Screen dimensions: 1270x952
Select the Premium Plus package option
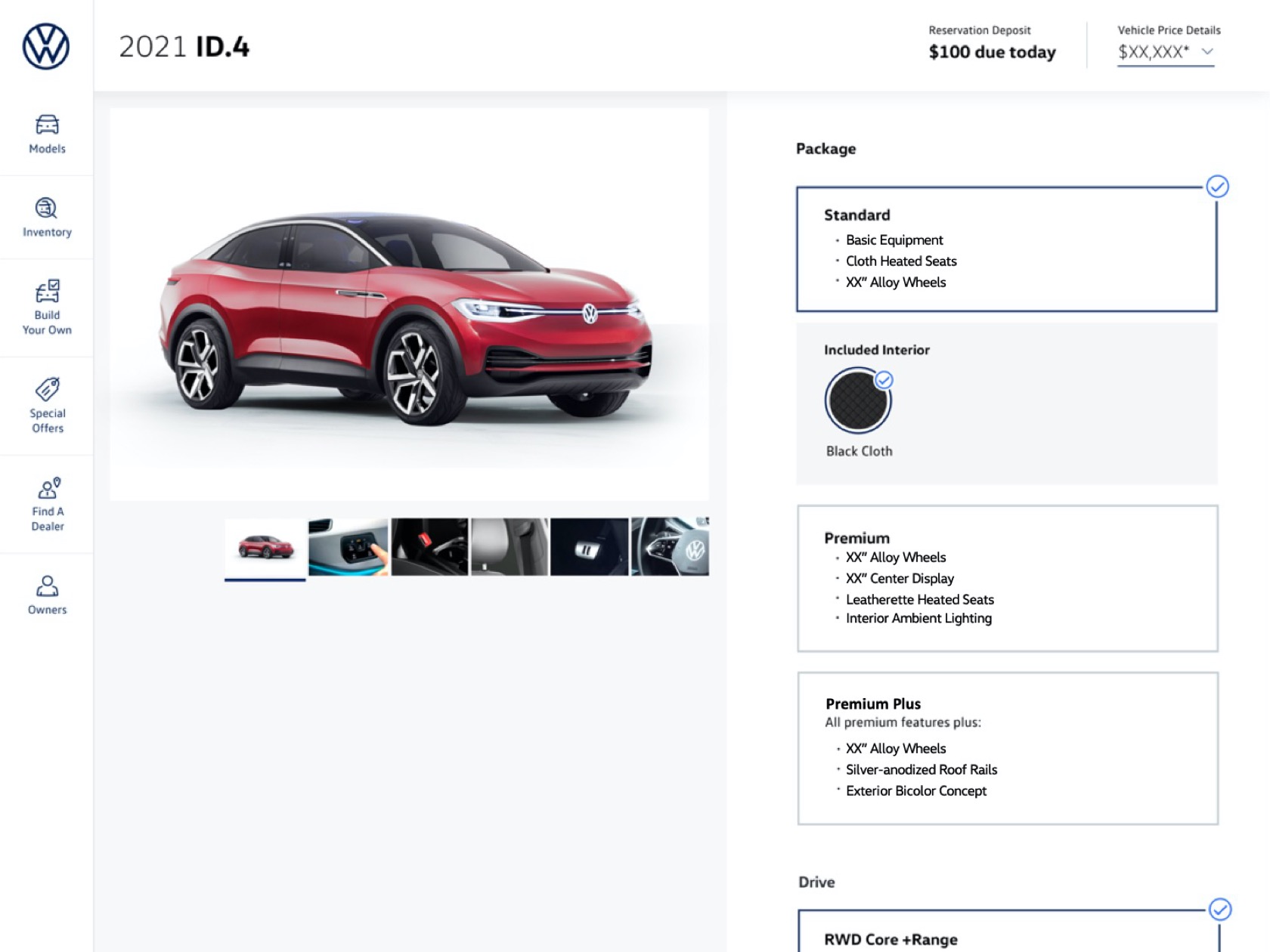click(1008, 749)
